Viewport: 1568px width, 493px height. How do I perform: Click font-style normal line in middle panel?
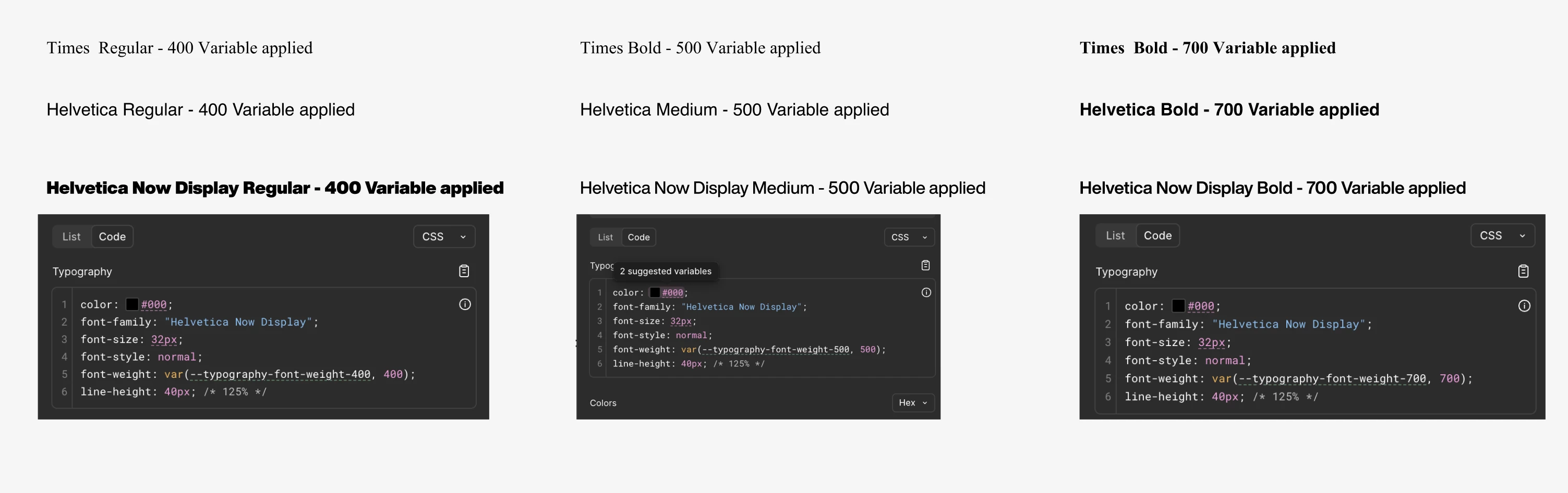click(x=662, y=335)
